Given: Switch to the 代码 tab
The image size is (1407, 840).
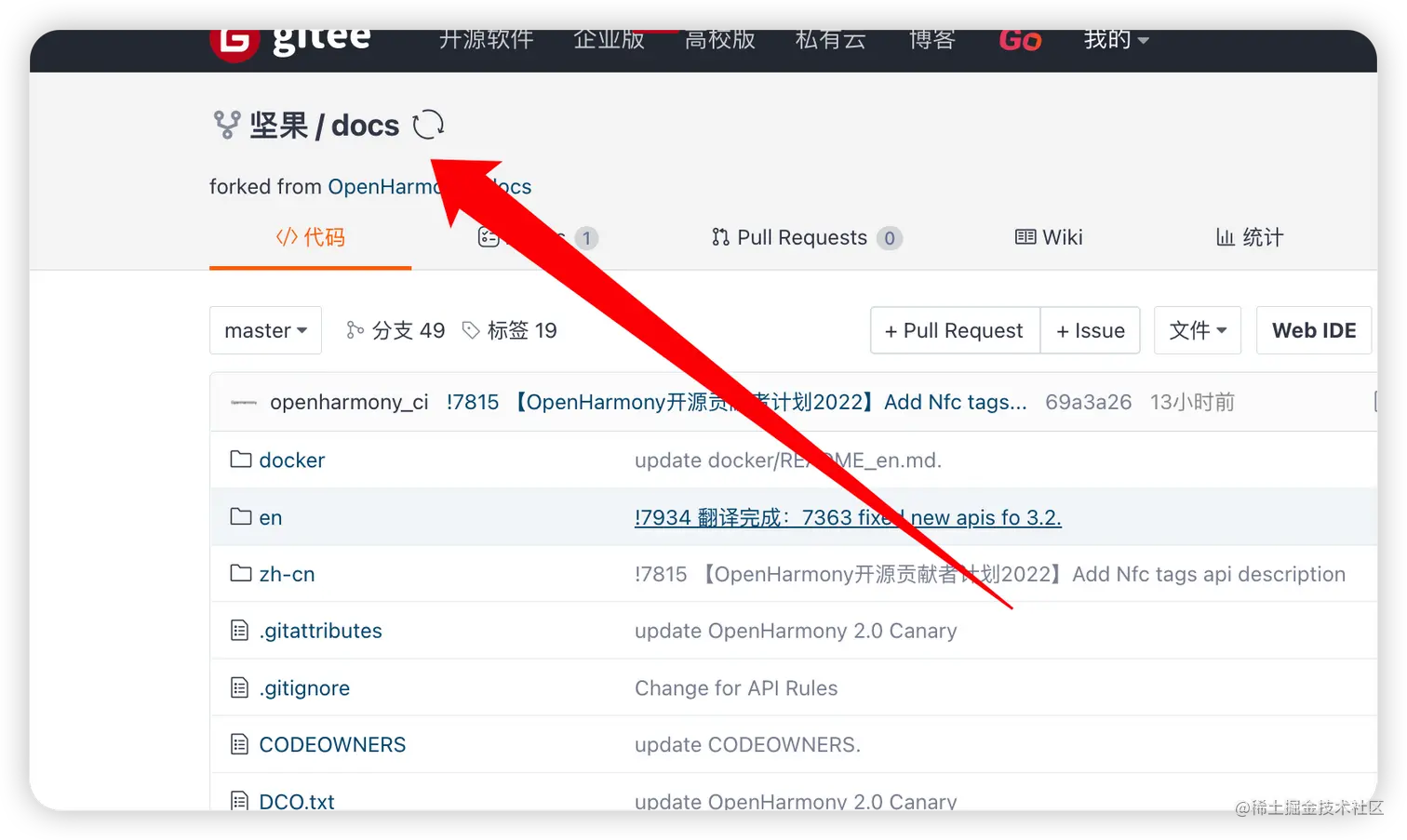Looking at the screenshot, I should point(311,237).
